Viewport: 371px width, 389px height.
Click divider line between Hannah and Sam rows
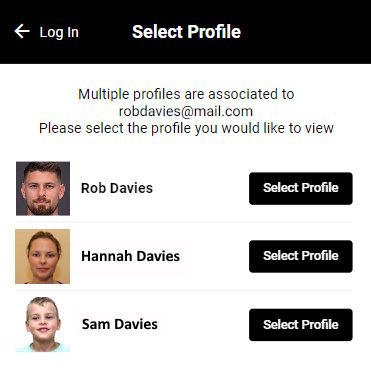click(184, 290)
